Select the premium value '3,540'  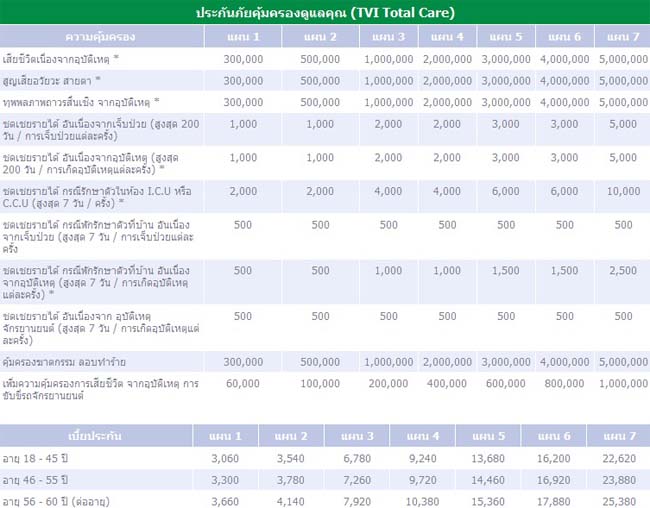[x=291, y=459]
